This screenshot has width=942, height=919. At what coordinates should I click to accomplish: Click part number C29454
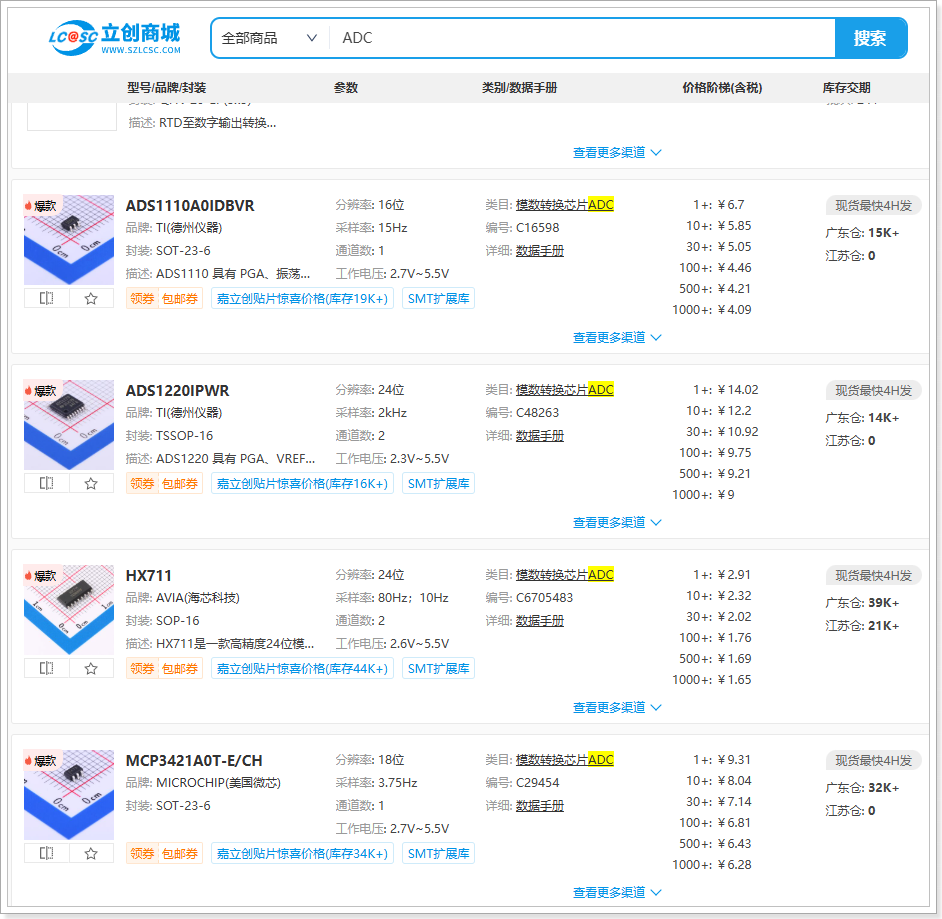coord(537,783)
